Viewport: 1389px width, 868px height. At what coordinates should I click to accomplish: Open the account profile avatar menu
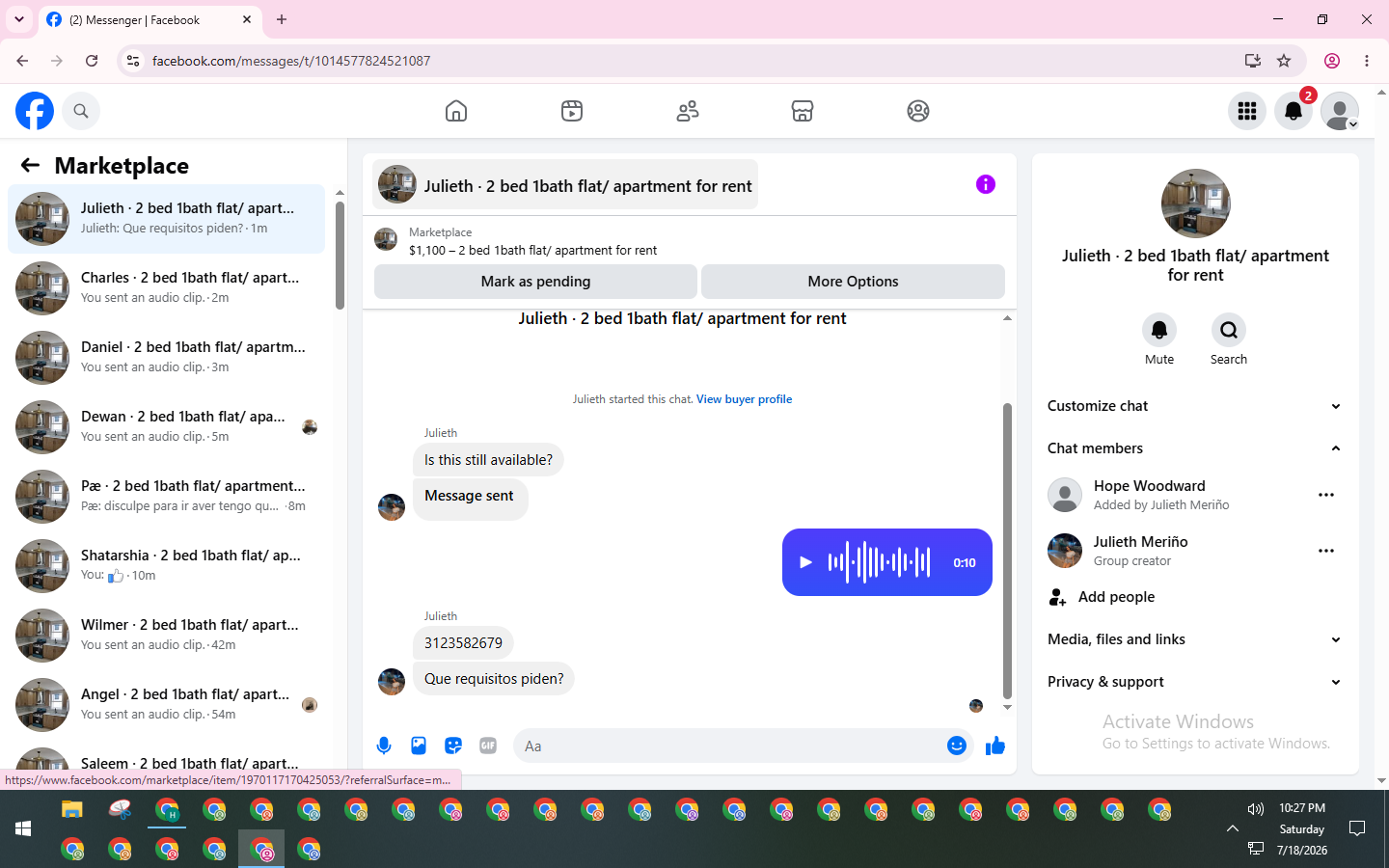click(x=1340, y=111)
